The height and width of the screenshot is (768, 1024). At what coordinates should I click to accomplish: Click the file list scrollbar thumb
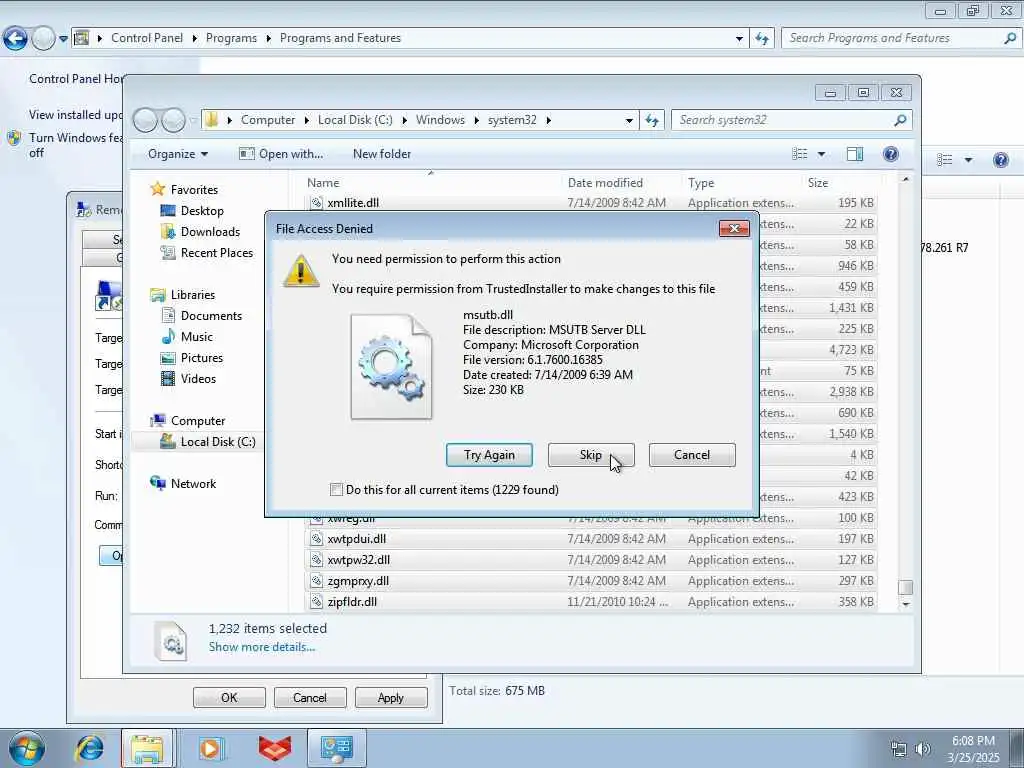905,587
